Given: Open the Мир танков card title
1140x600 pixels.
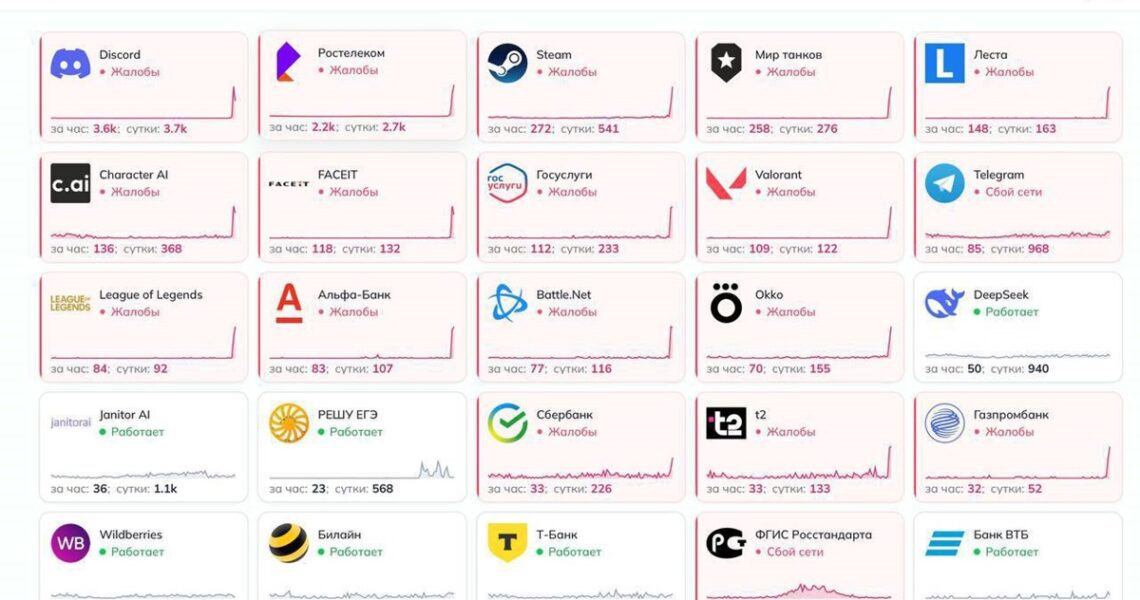Looking at the screenshot, I should pyautogui.click(x=788, y=55).
